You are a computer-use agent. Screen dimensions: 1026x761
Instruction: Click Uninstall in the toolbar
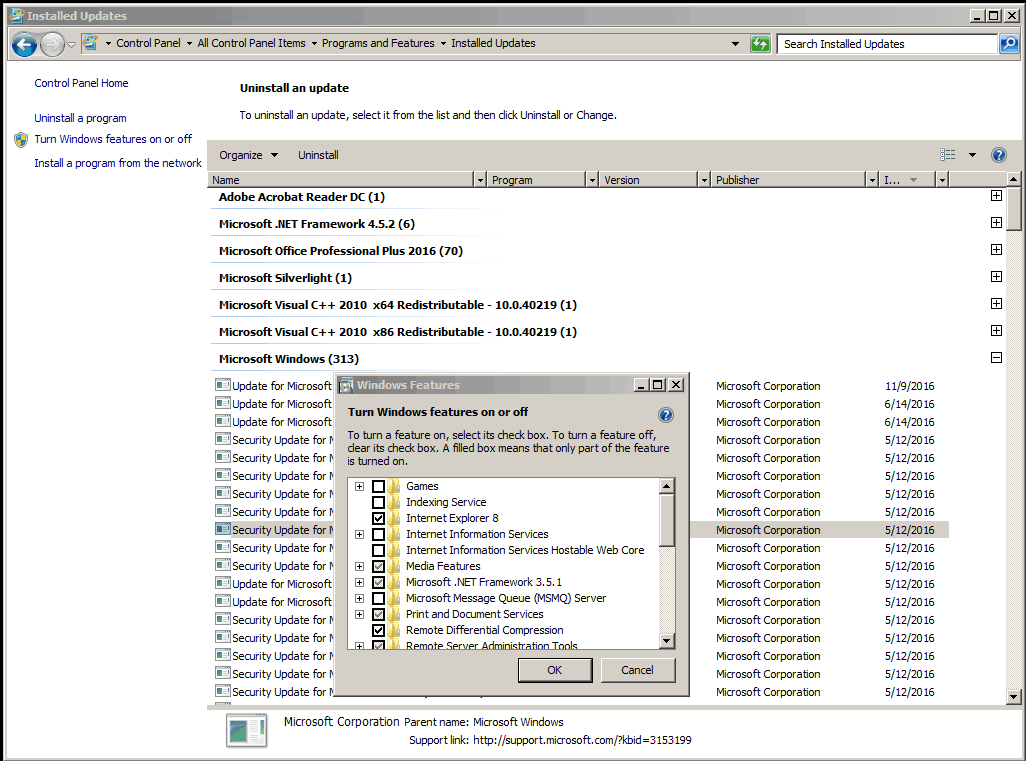point(319,155)
